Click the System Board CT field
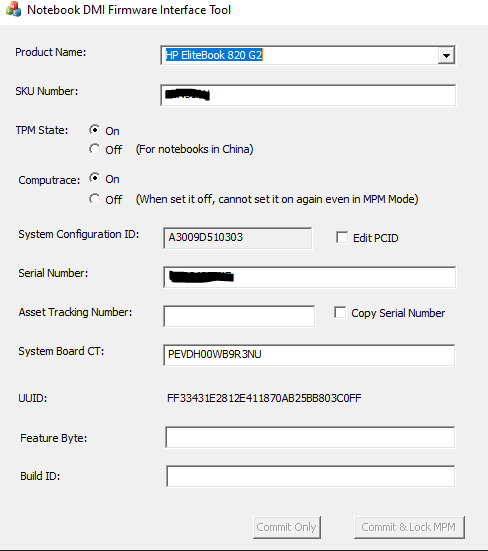The image size is (488, 551). tap(309, 355)
